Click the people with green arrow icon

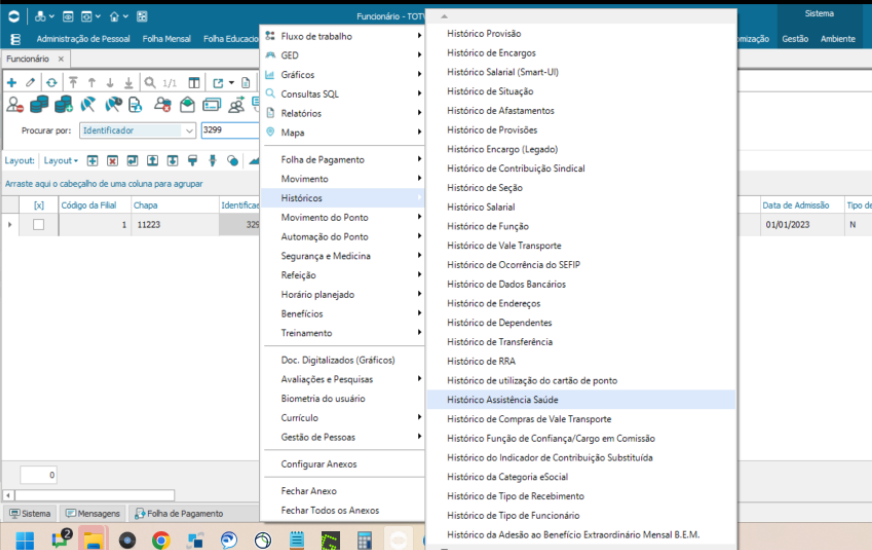(236, 104)
